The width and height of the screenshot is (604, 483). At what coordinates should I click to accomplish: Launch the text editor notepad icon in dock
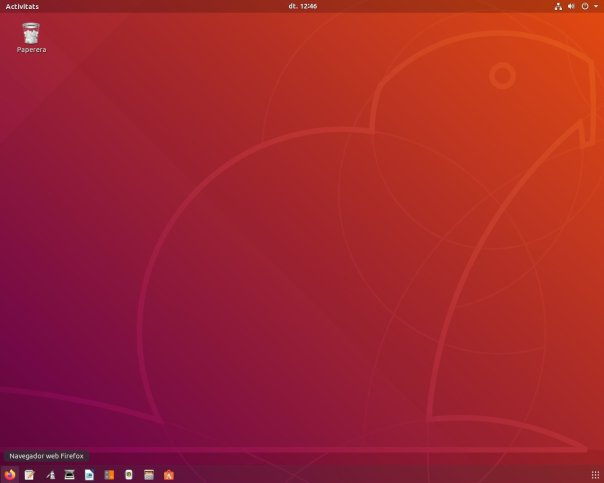30,475
